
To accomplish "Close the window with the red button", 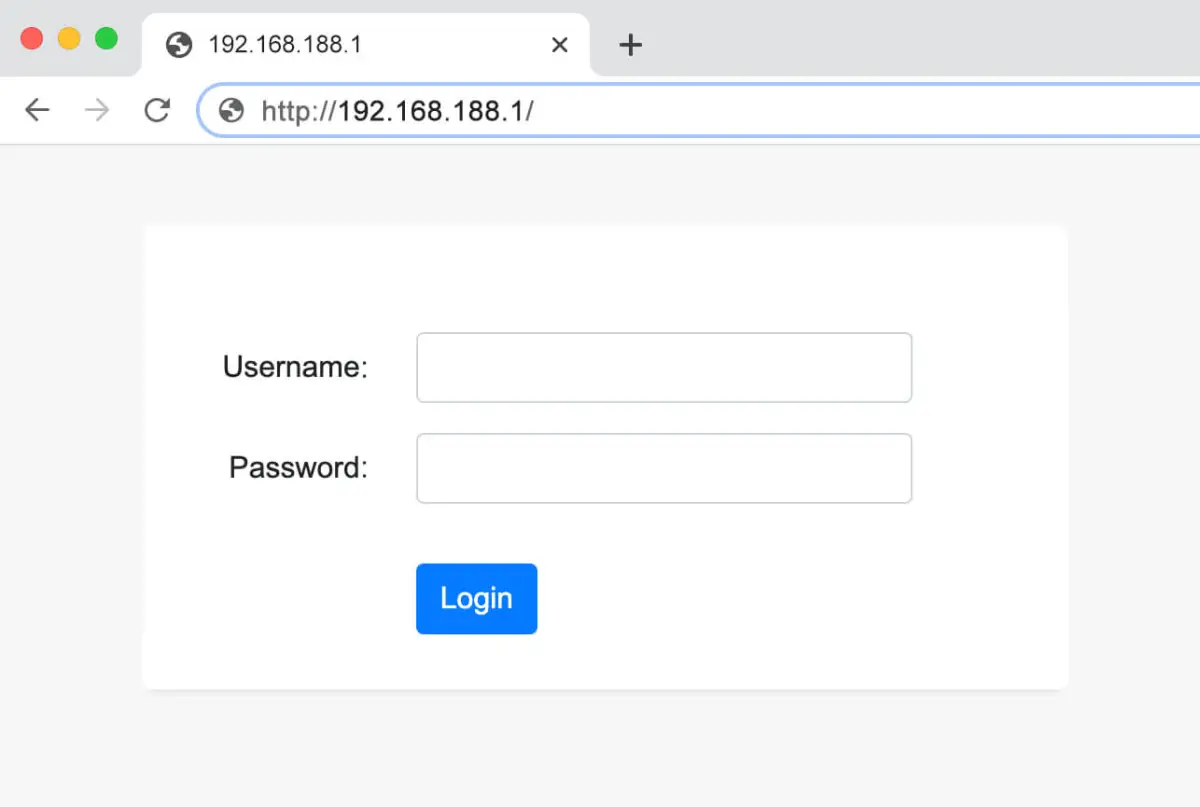I will (x=32, y=39).
